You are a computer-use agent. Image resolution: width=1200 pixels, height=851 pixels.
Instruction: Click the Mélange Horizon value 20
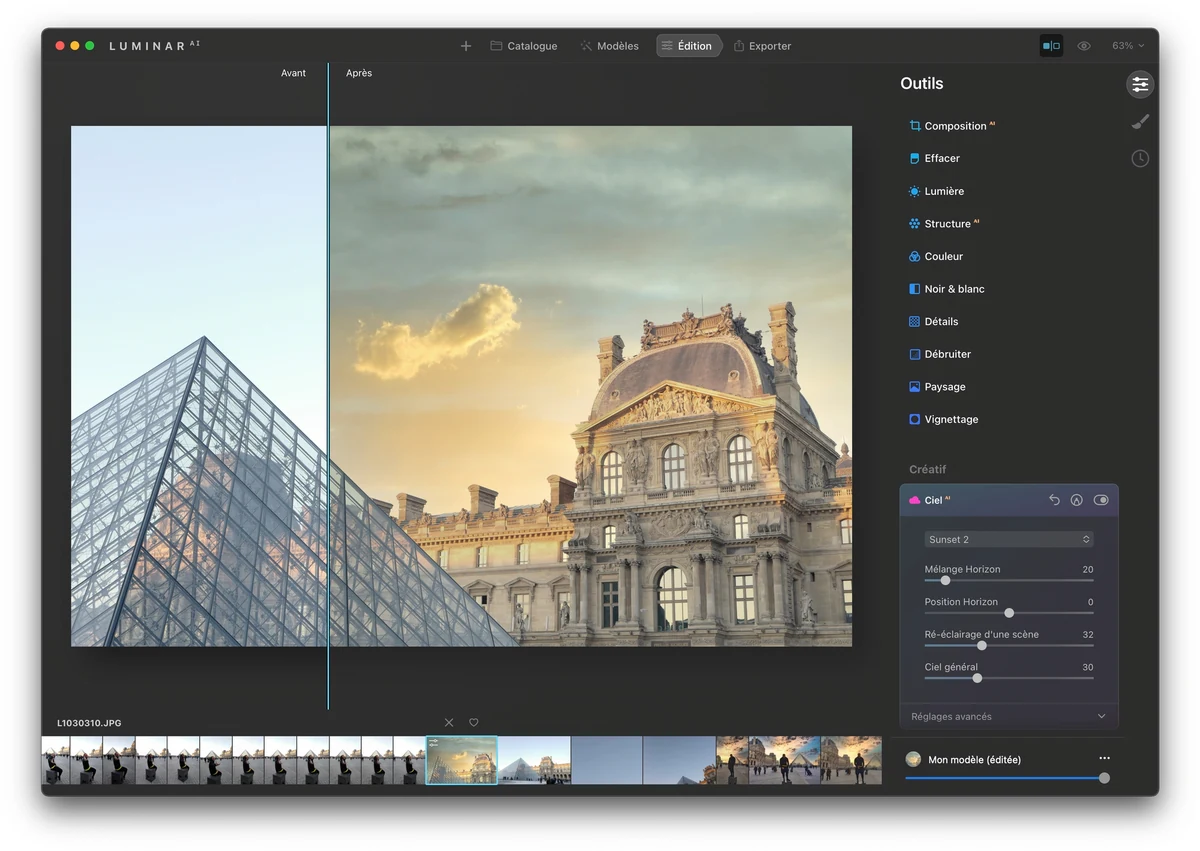(x=1088, y=569)
